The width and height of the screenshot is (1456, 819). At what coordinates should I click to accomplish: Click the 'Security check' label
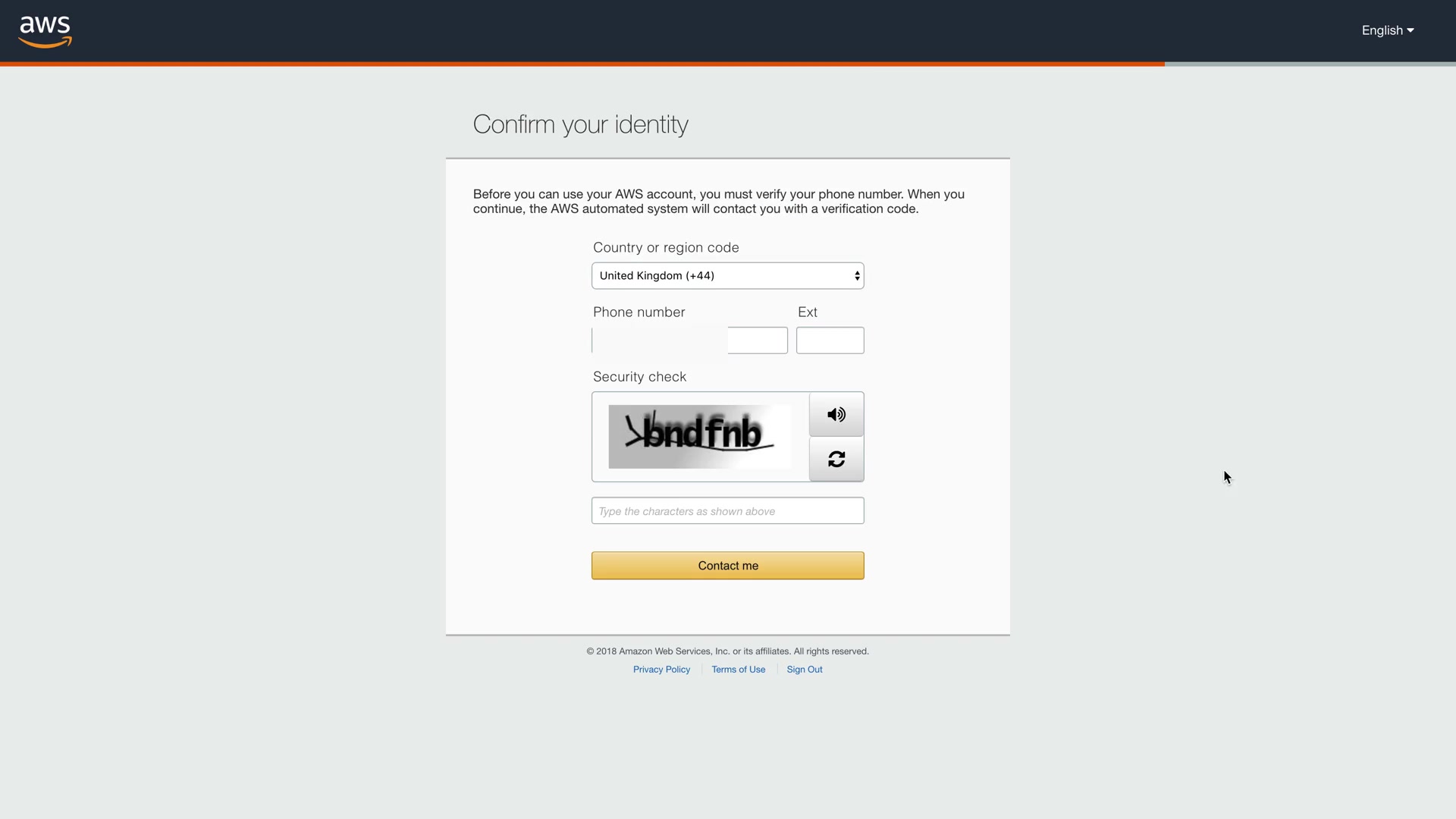(x=639, y=377)
